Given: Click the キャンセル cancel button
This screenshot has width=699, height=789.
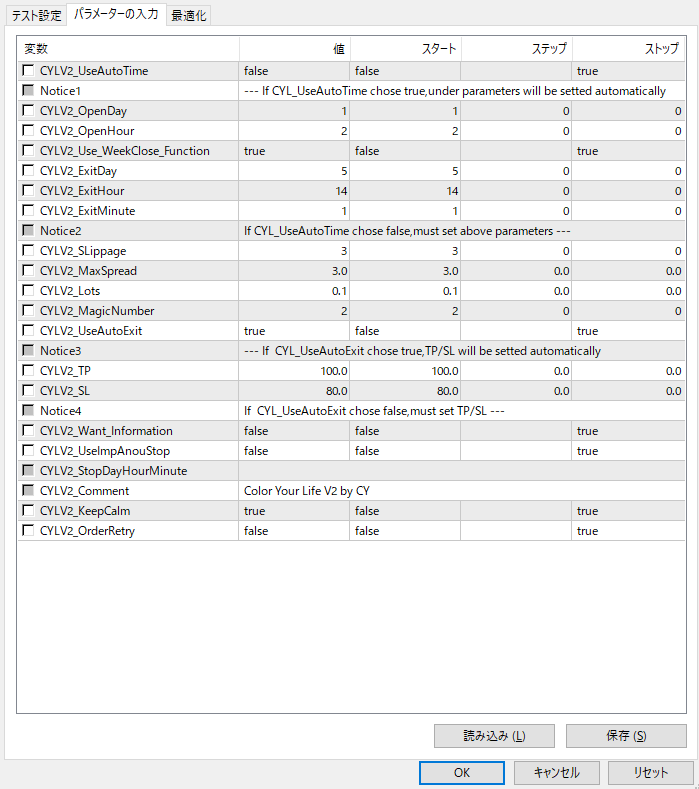Looking at the screenshot, I should tap(557, 772).
